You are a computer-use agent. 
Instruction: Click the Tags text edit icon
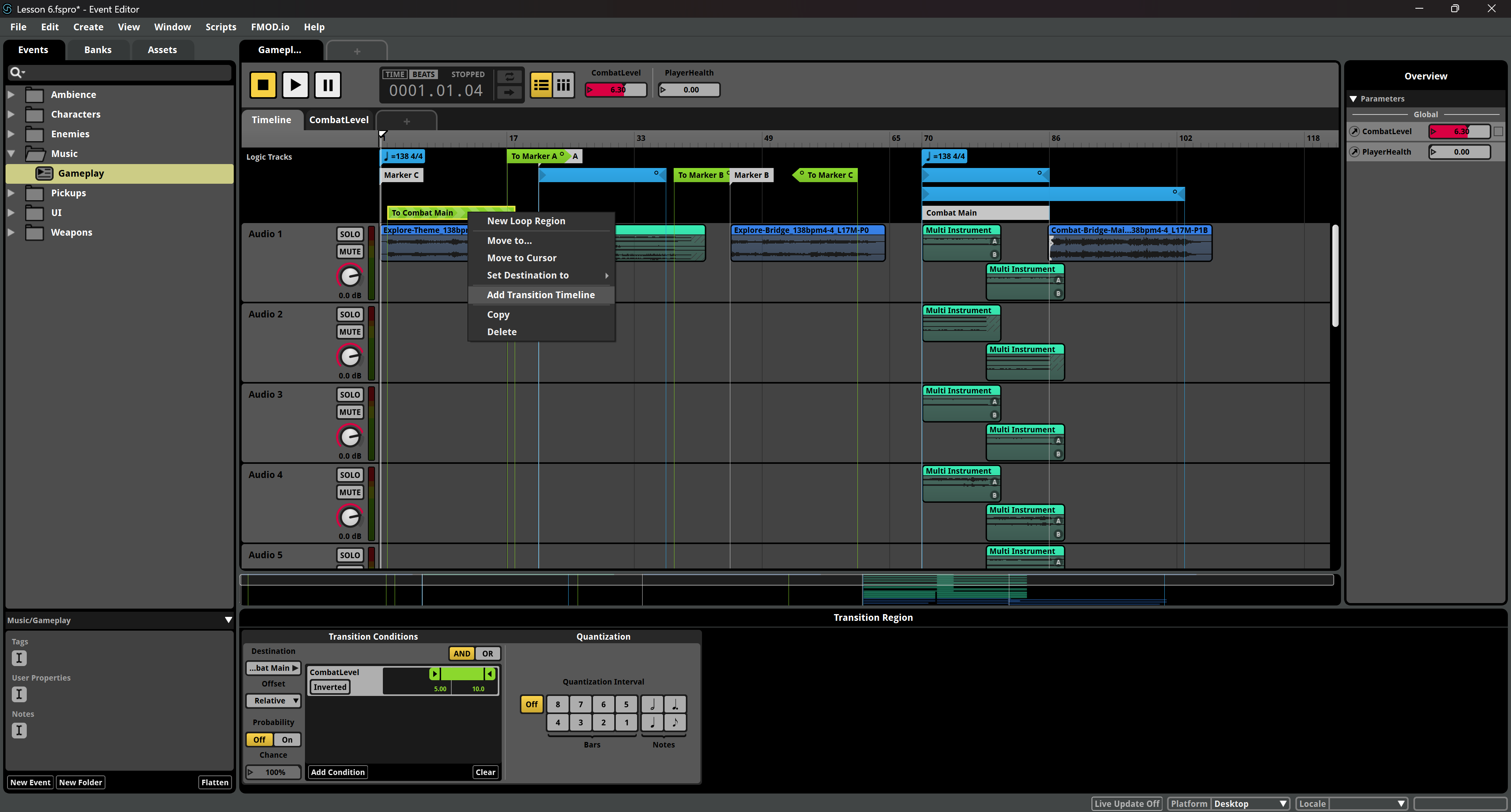click(19, 658)
